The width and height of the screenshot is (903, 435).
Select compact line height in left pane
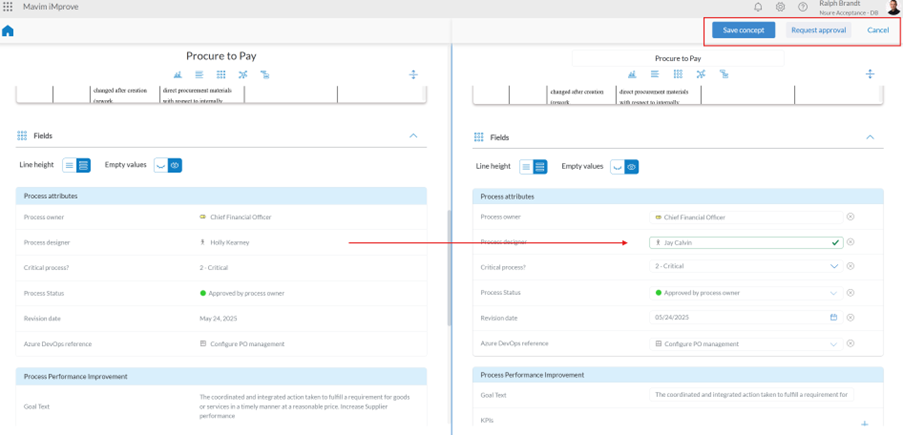point(70,165)
